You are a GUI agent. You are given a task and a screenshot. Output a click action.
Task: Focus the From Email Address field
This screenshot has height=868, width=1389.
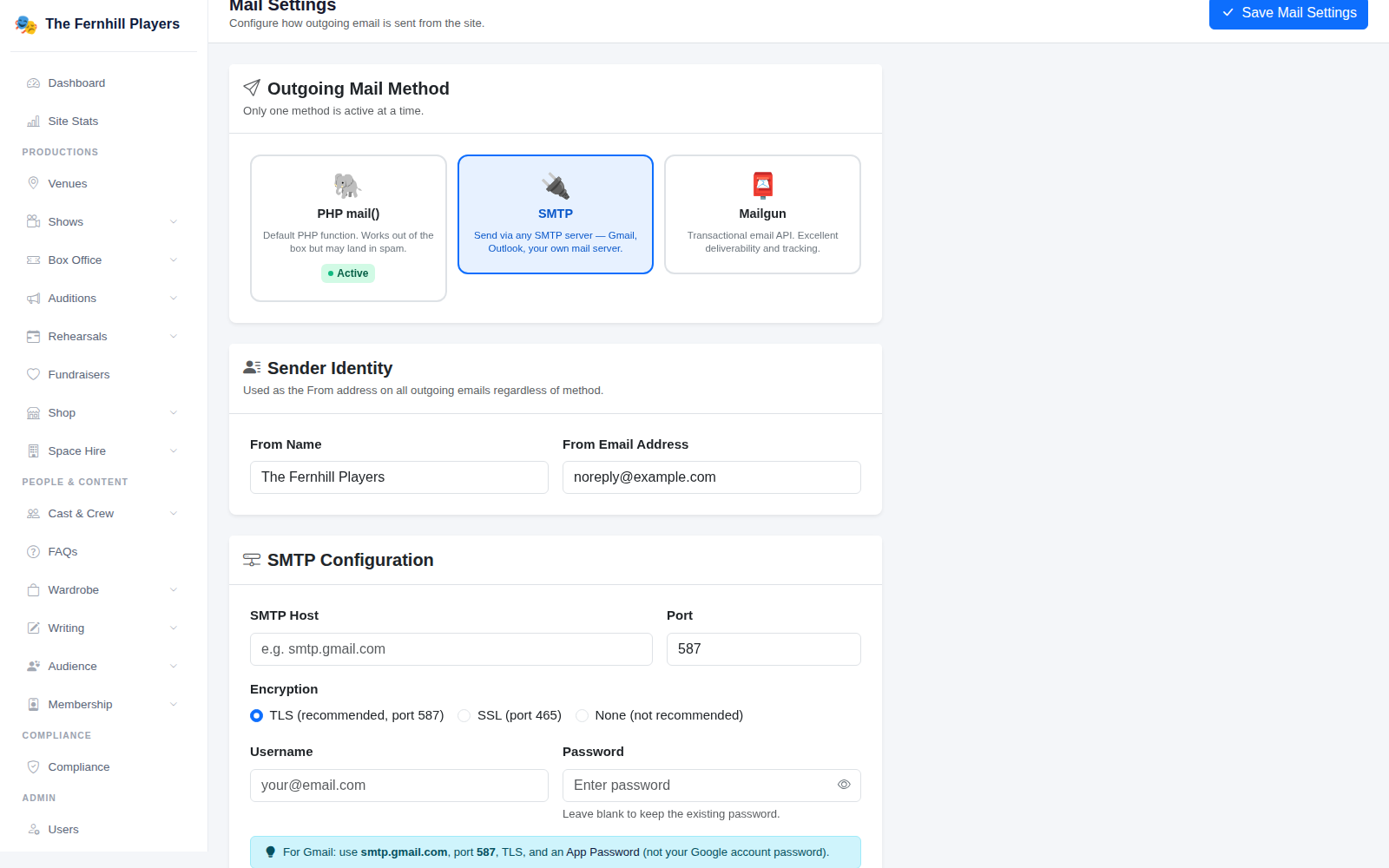coord(712,477)
